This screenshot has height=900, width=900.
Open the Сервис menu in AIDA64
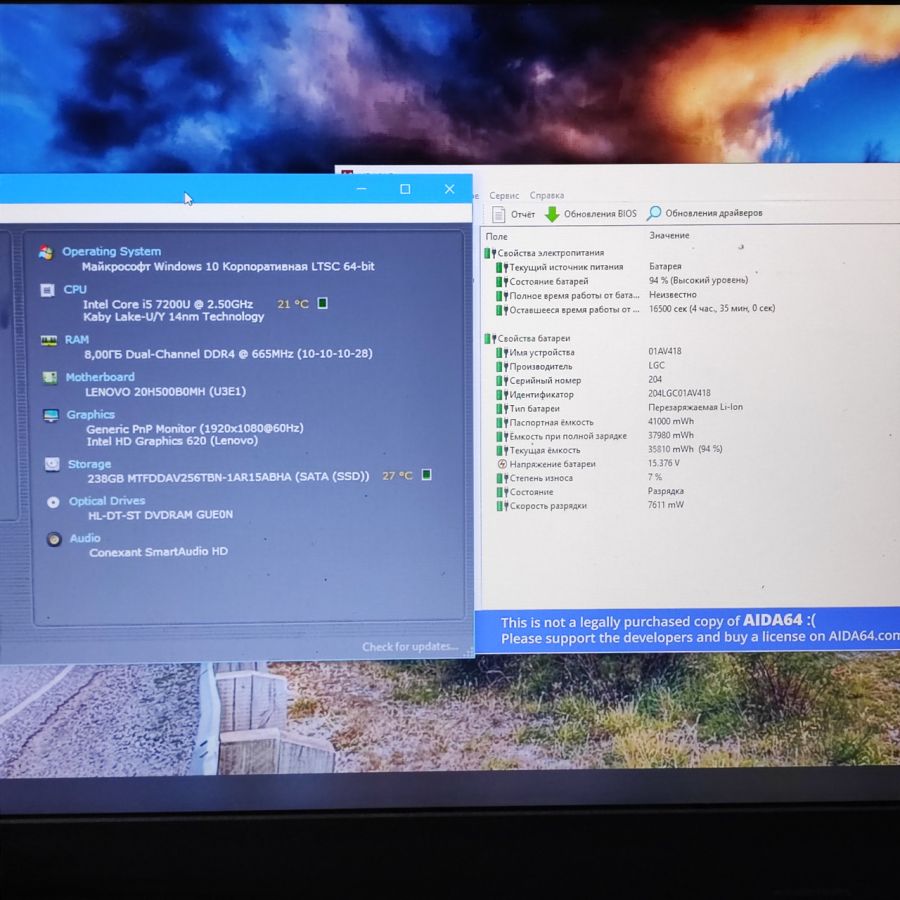504,196
